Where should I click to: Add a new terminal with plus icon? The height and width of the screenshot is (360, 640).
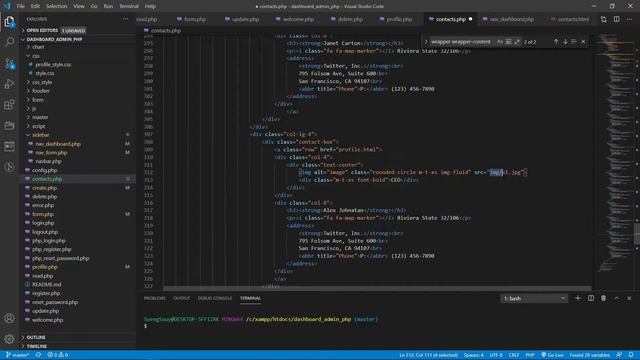(578, 298)
